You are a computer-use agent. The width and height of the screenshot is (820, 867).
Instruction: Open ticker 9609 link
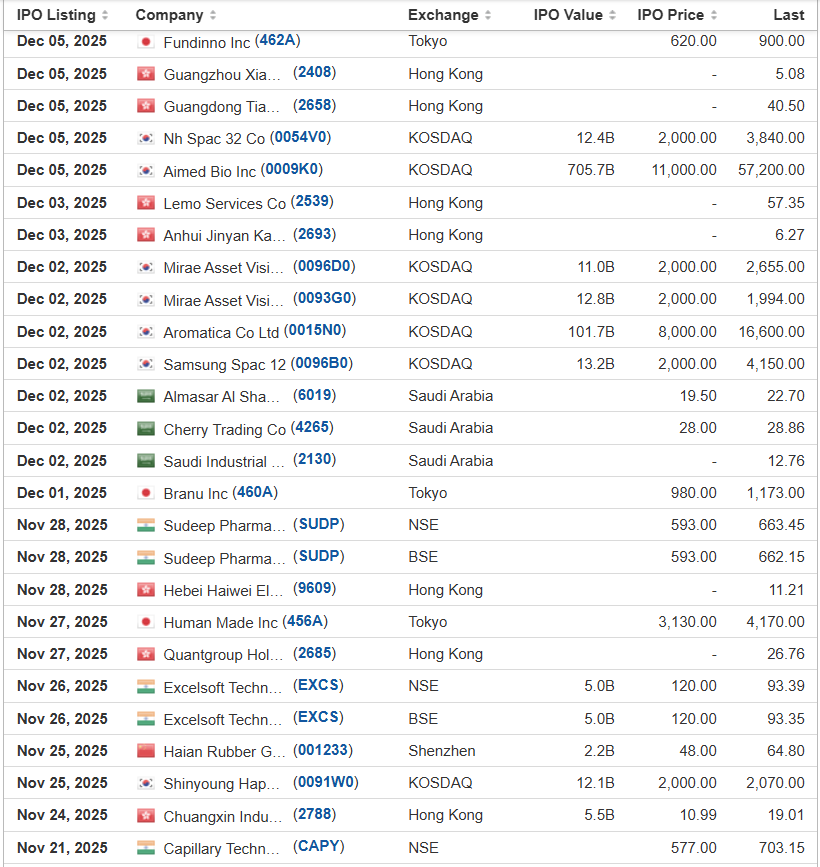pyautogui.click(x=315, y=588)
